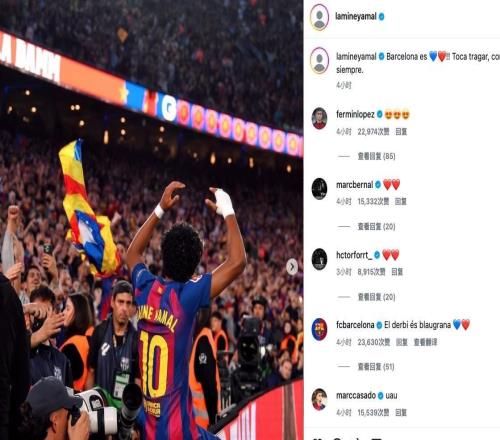500x440 pixels.
Task: Expand the 85 replies under ferminlopez comment
Action: click(x=376, y=156)
